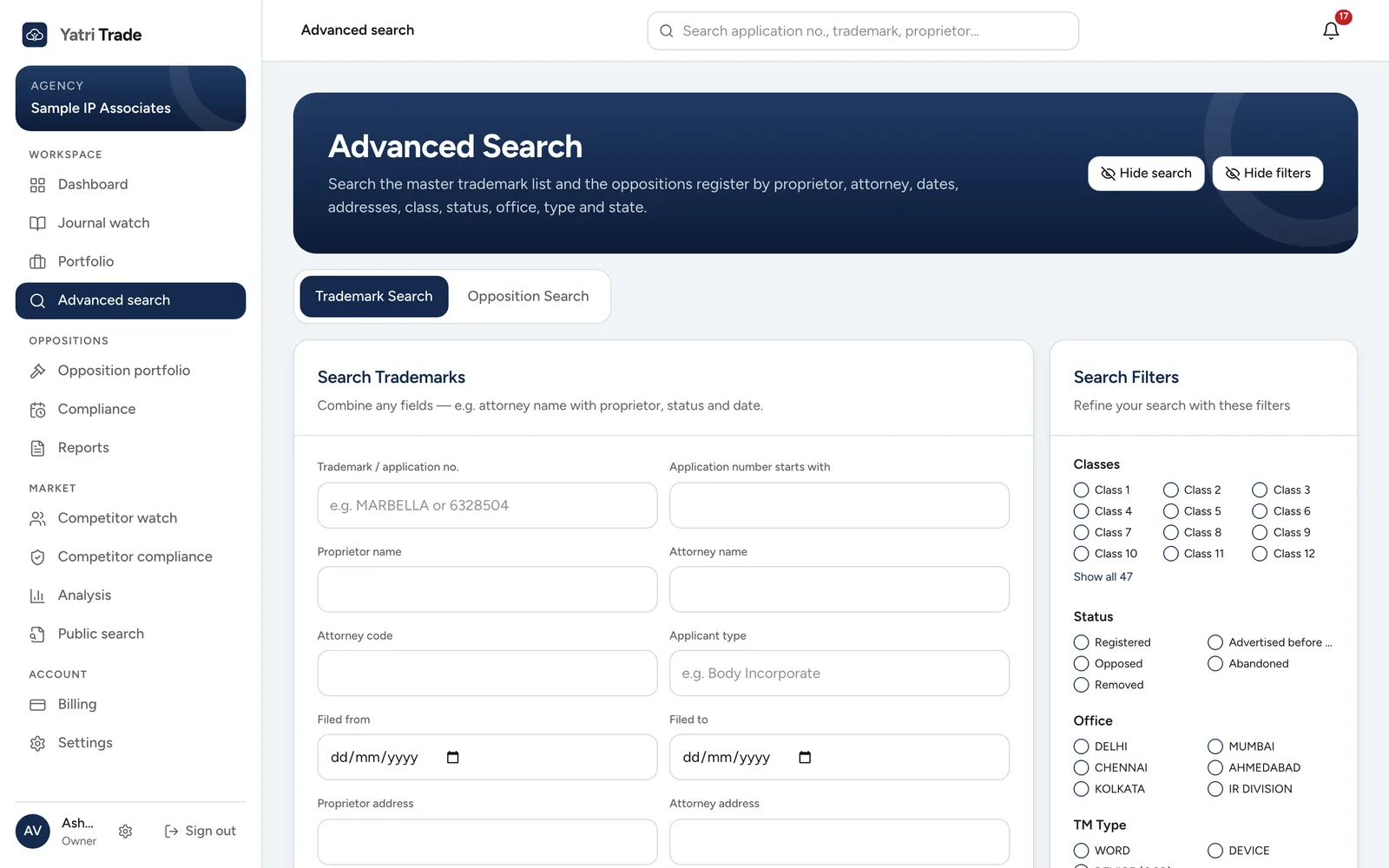Image resolution: width=1389 pixels, height=868 pixels.
Task: Click the Attorney name field
Action: (x=839, y=589)
